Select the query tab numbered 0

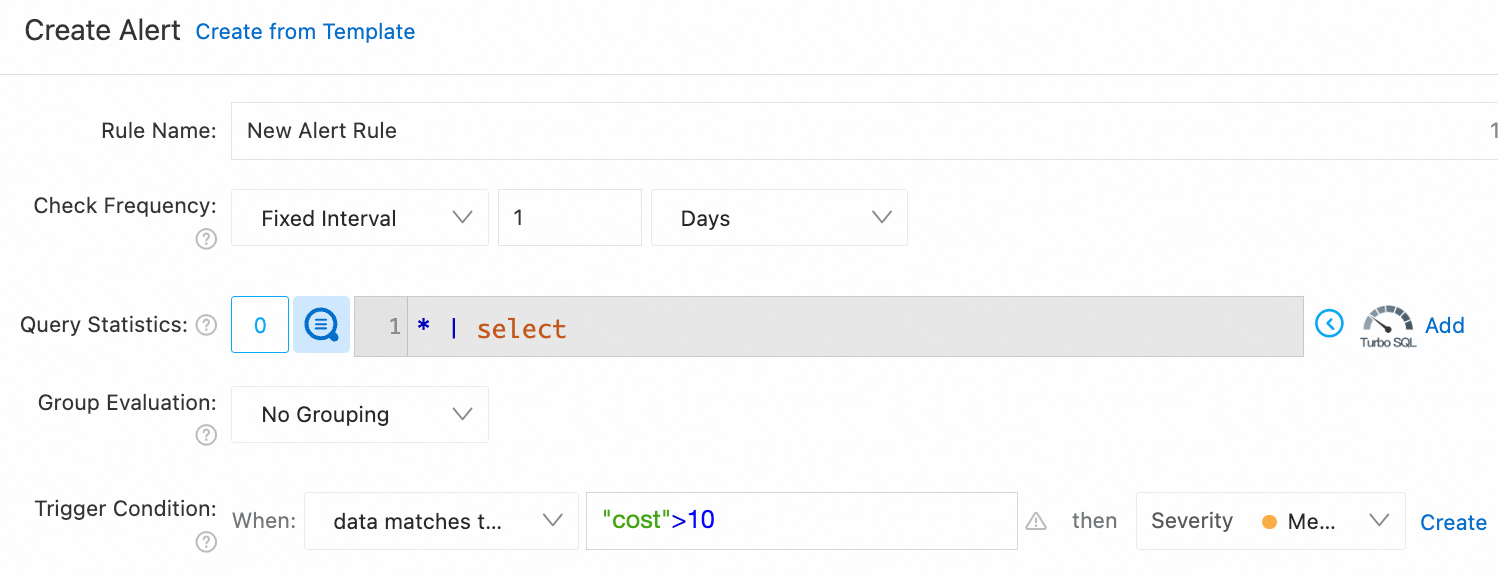[260, 325]
